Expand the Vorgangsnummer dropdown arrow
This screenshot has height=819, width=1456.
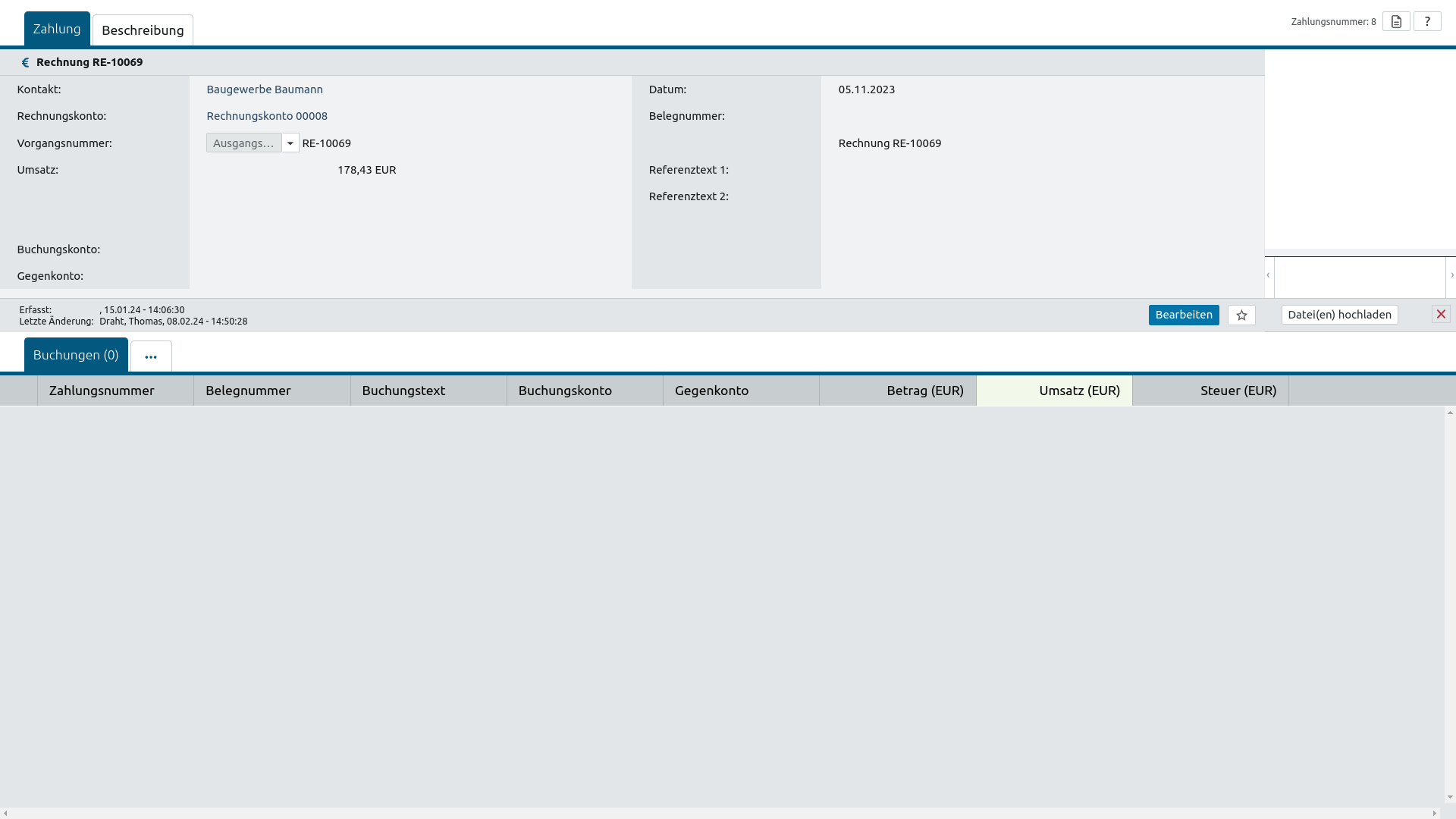(x=290, y=143)
